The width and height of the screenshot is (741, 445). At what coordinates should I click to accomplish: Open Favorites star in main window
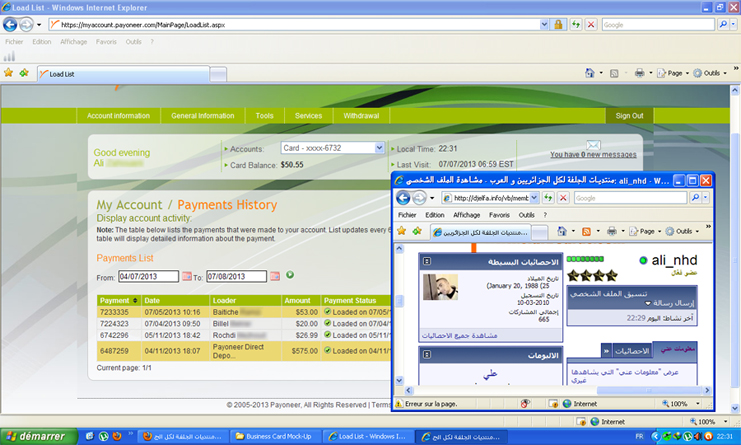point(9,73)
